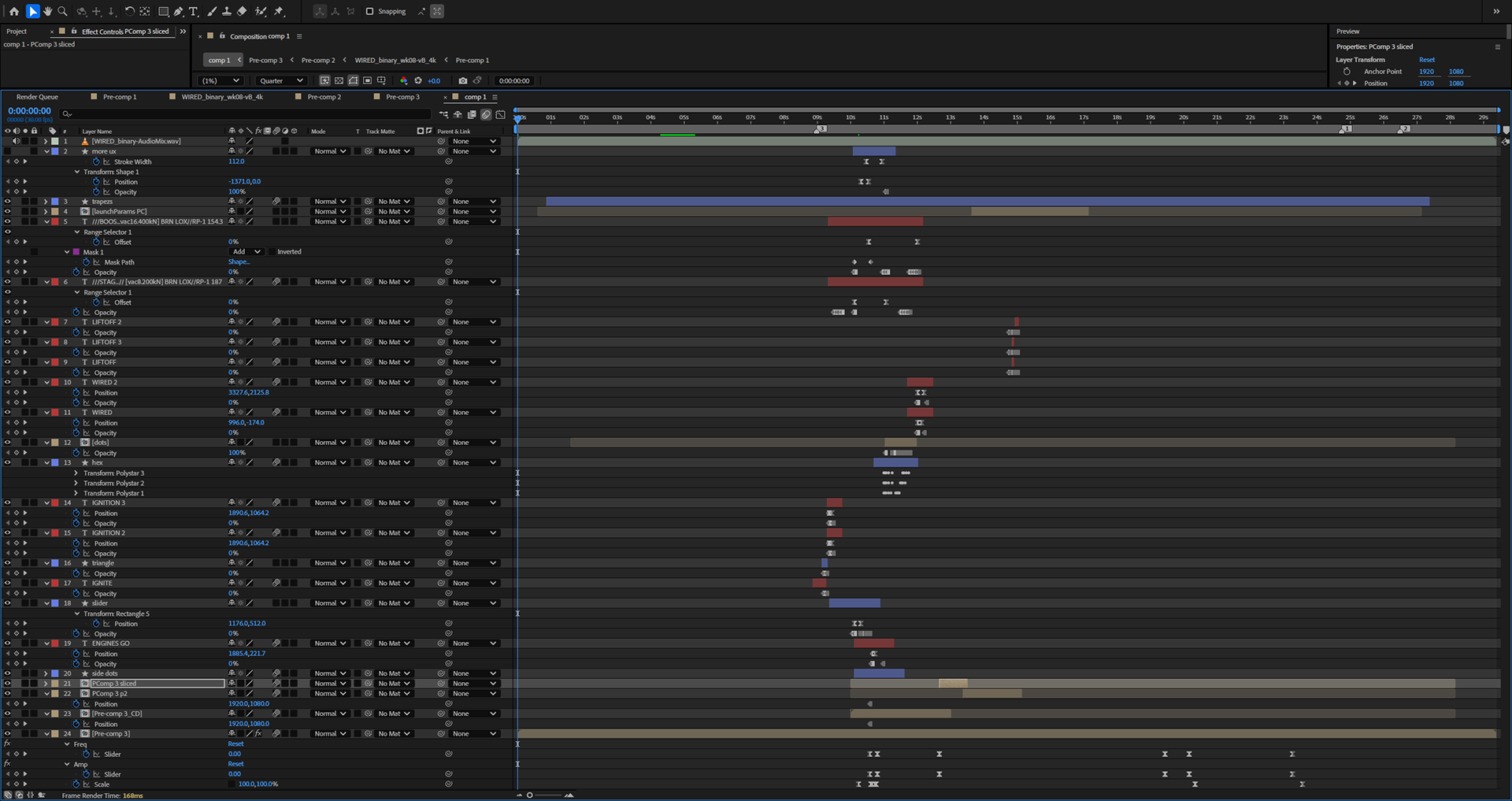Toggle the Snapping checkbox
This screenshot has height=801, width=1512.
pos(369,11)
